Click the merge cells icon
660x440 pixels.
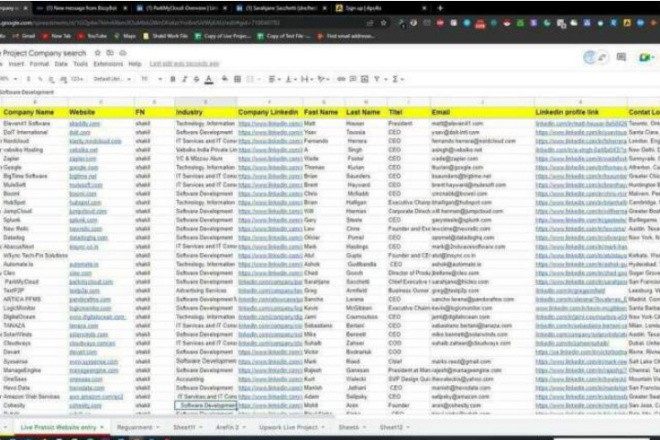pyautogui.click(x=251, y=79)
